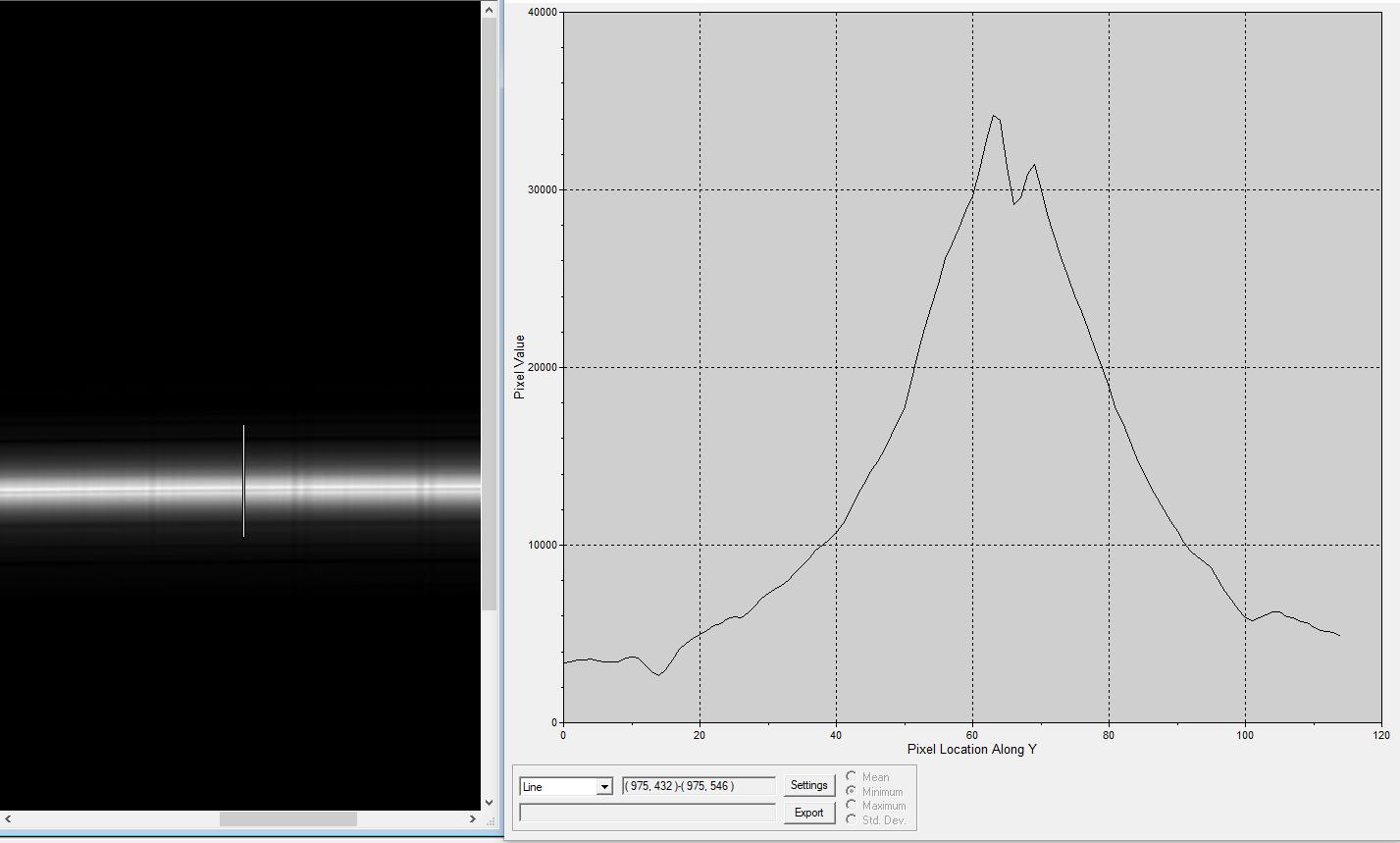Click the 40000 tick on the Y axis
Viewport: 1400px width, 843px height.
click(x=543, y=12)
